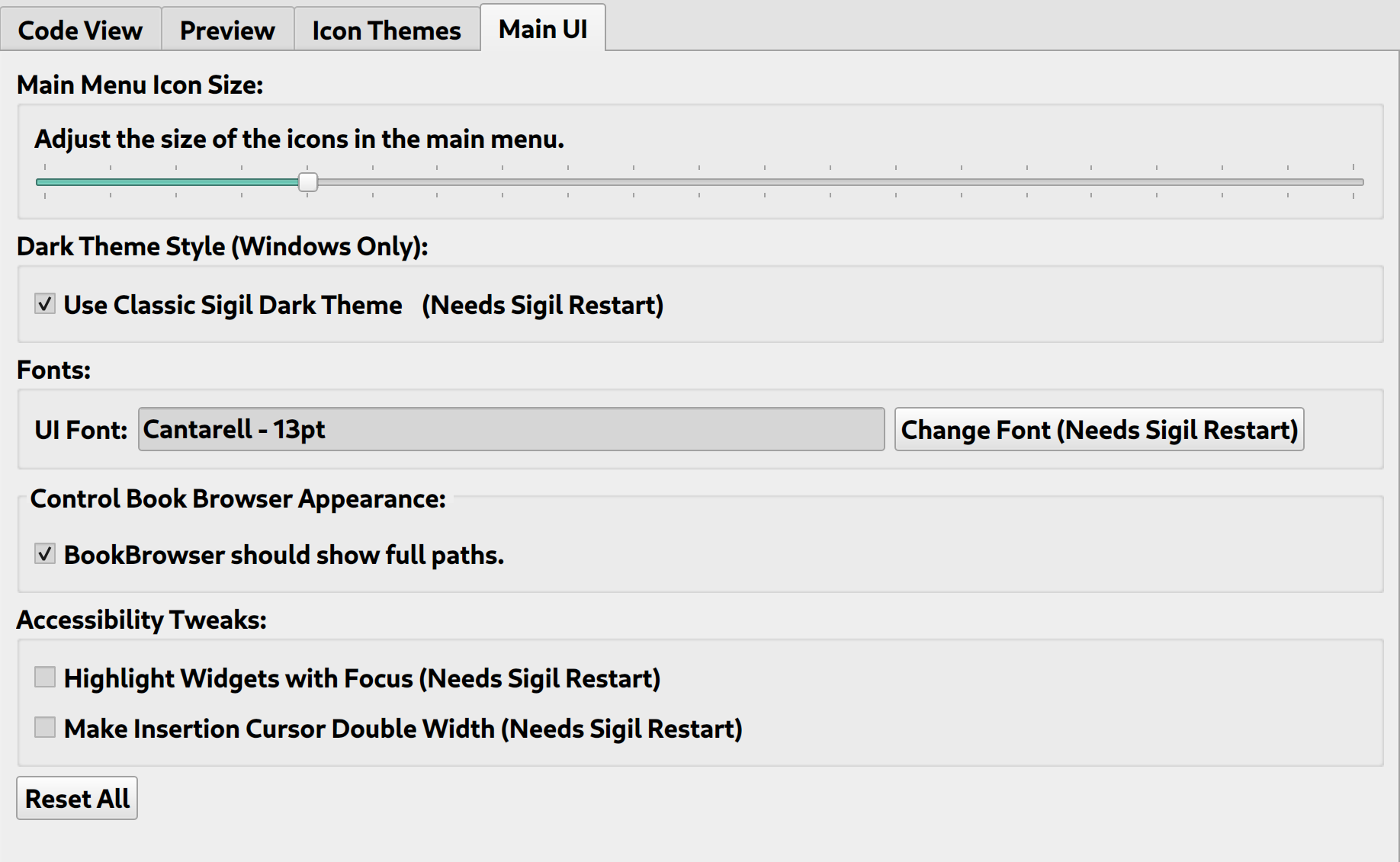This screenshot has height=862, width=1400.
Task: Click the Accessibility Tweaks heading
Action: [x=141, y=620]
